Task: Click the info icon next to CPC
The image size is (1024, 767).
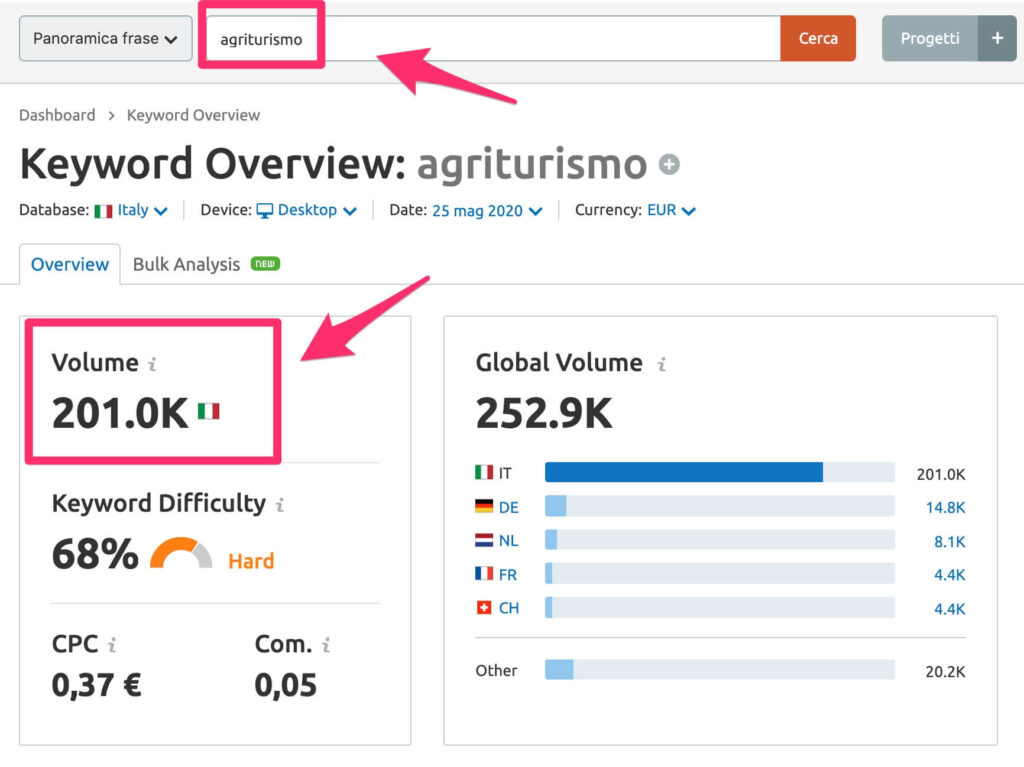Action: [x=112, y=645]
